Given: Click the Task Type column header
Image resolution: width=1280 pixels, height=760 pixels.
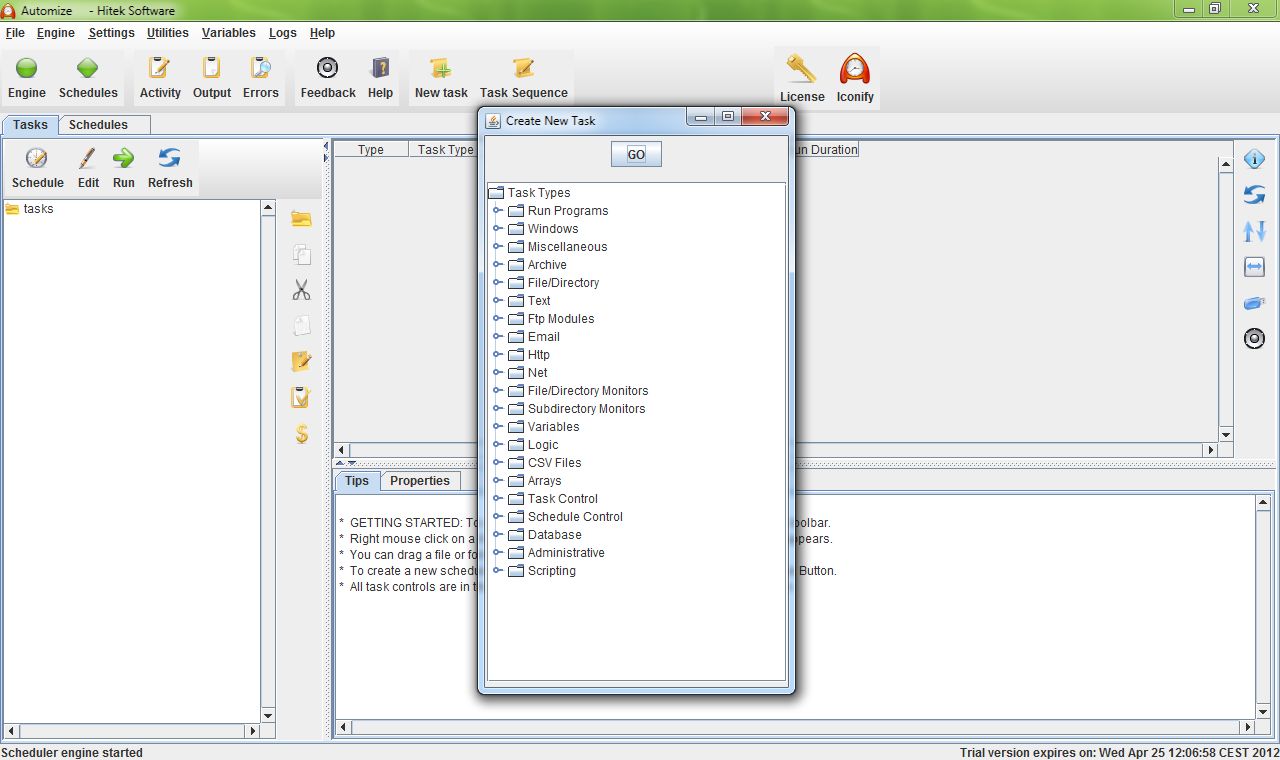Looking at the screenshot, I should pyautogui.click(x=445, y=150).
